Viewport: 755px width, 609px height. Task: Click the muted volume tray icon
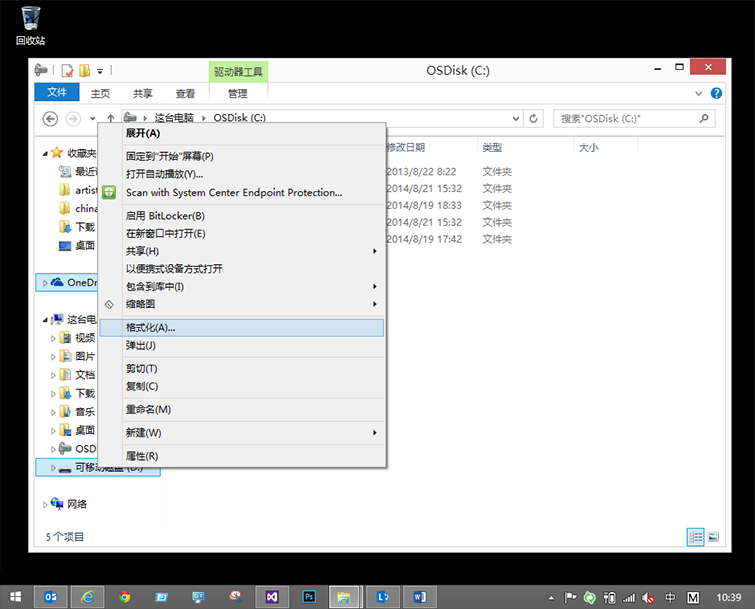coord(648,598)
